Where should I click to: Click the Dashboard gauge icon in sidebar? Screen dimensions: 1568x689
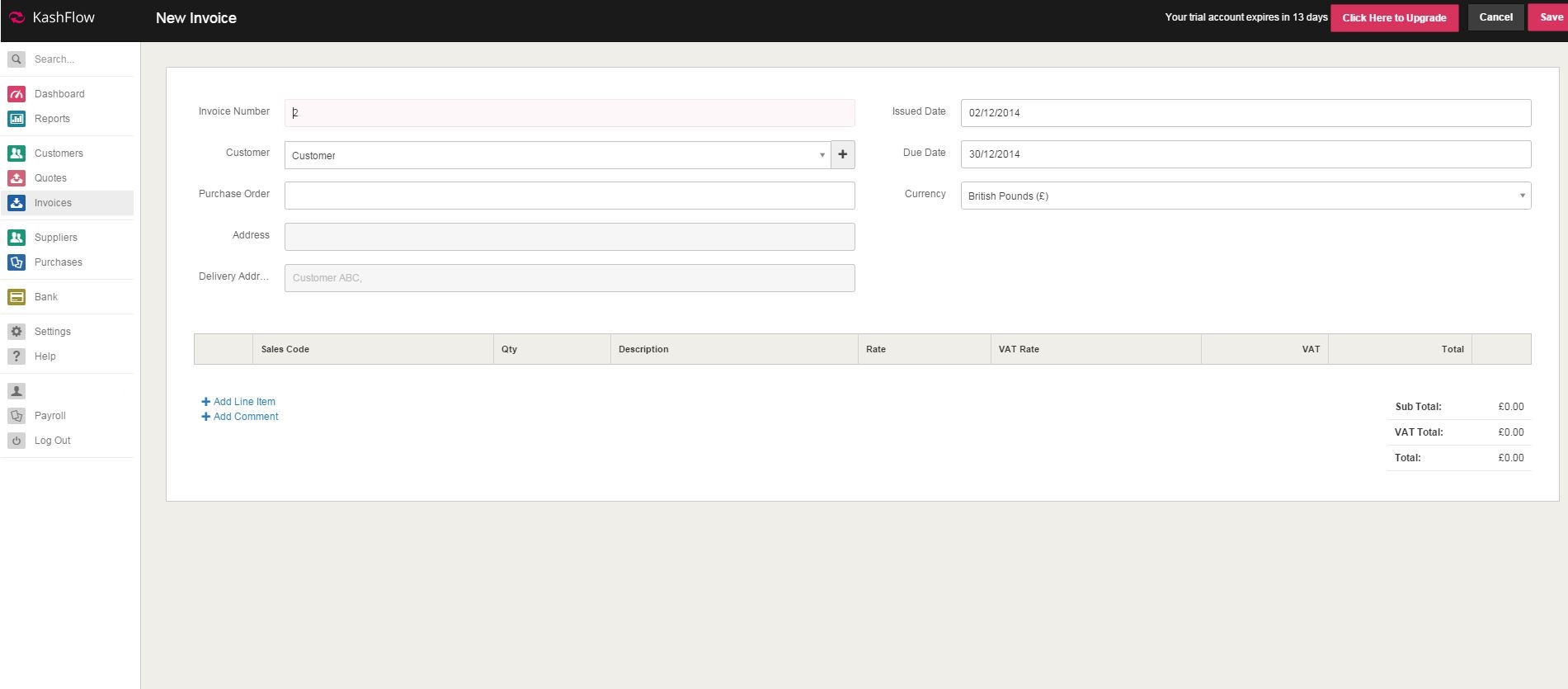16,94
